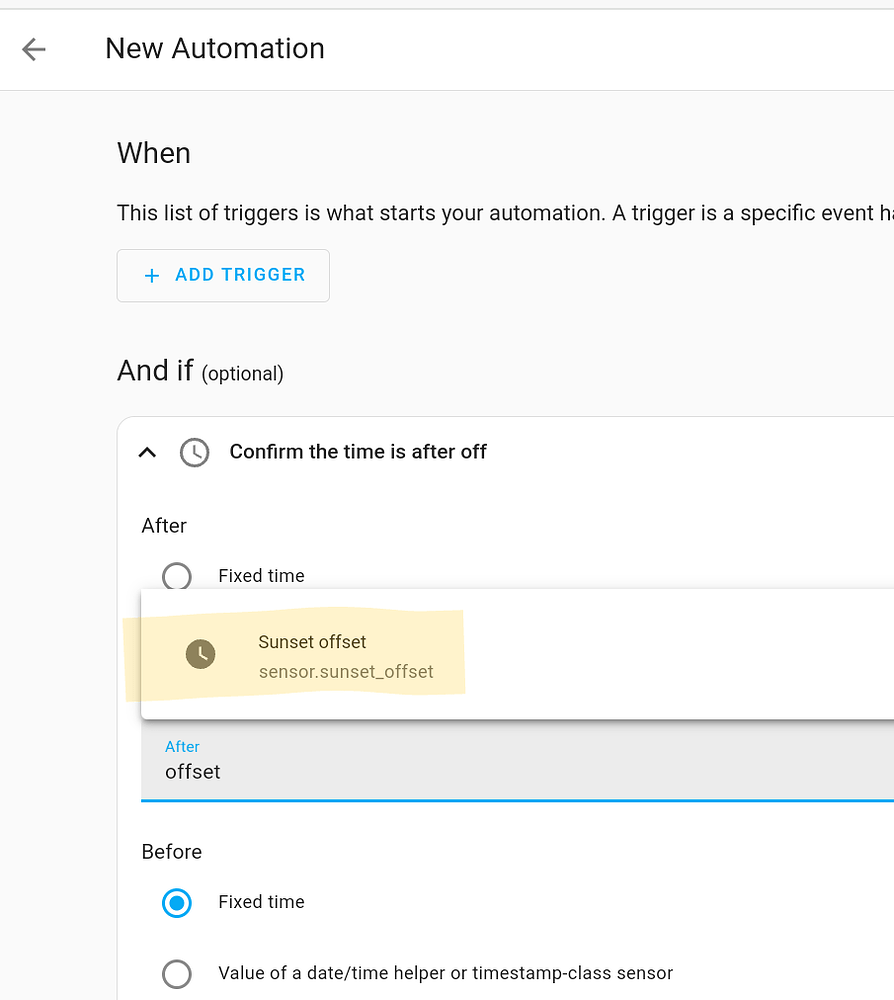Choose the Sunset offset entity suggestion

(x=517, y=655)
